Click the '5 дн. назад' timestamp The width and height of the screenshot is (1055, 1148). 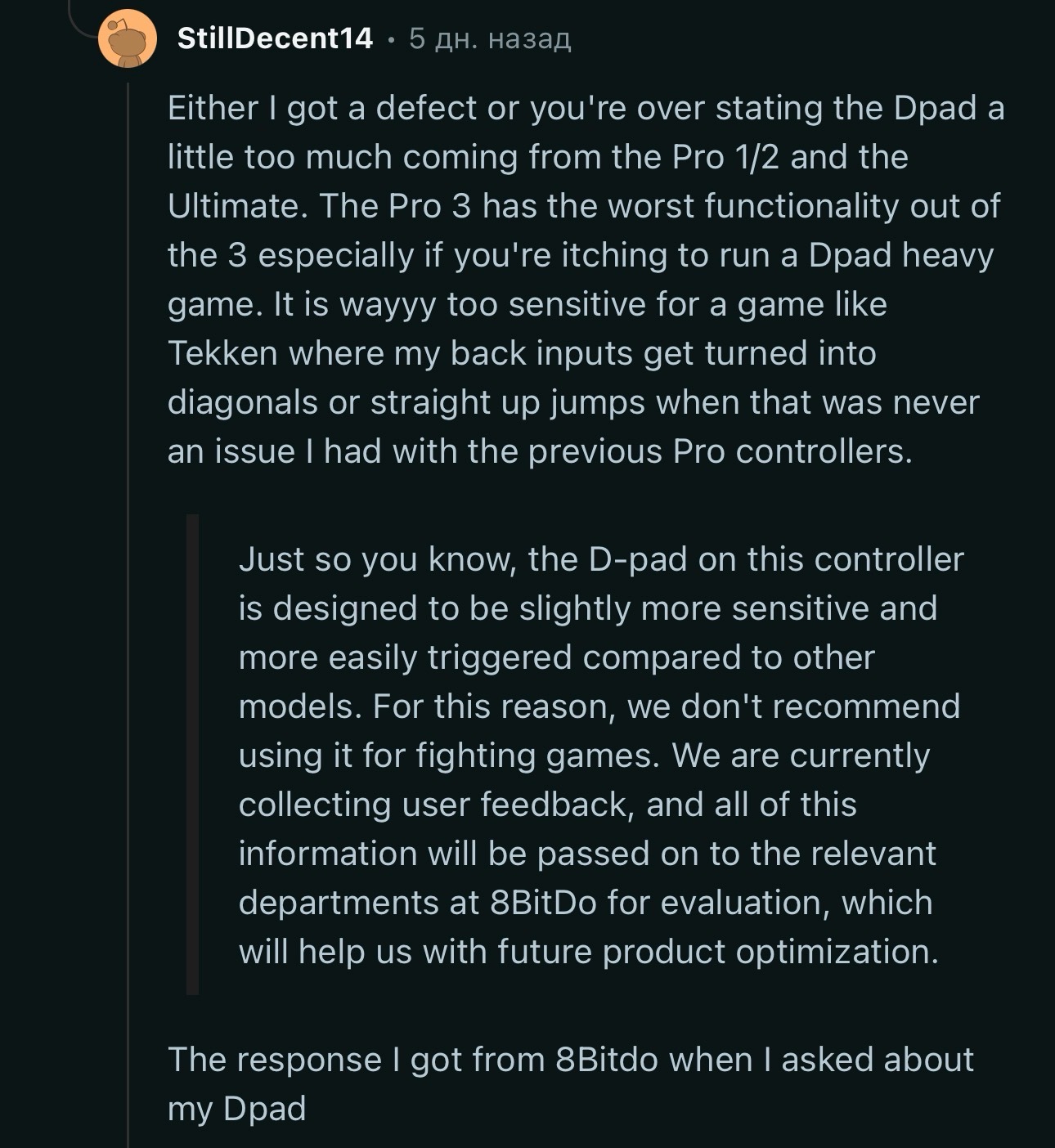point(490,38)
